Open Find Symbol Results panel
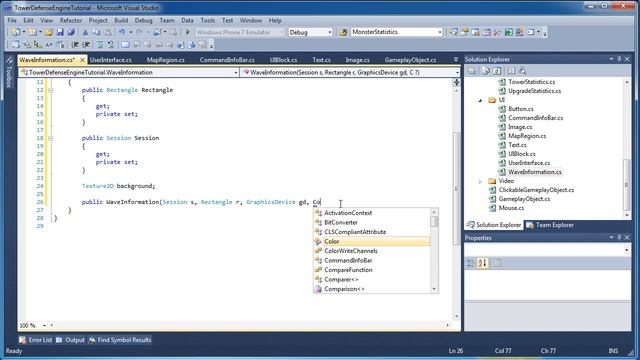This screenshot has width=640, height=360. pyautogui.click(x=120, y=340)
